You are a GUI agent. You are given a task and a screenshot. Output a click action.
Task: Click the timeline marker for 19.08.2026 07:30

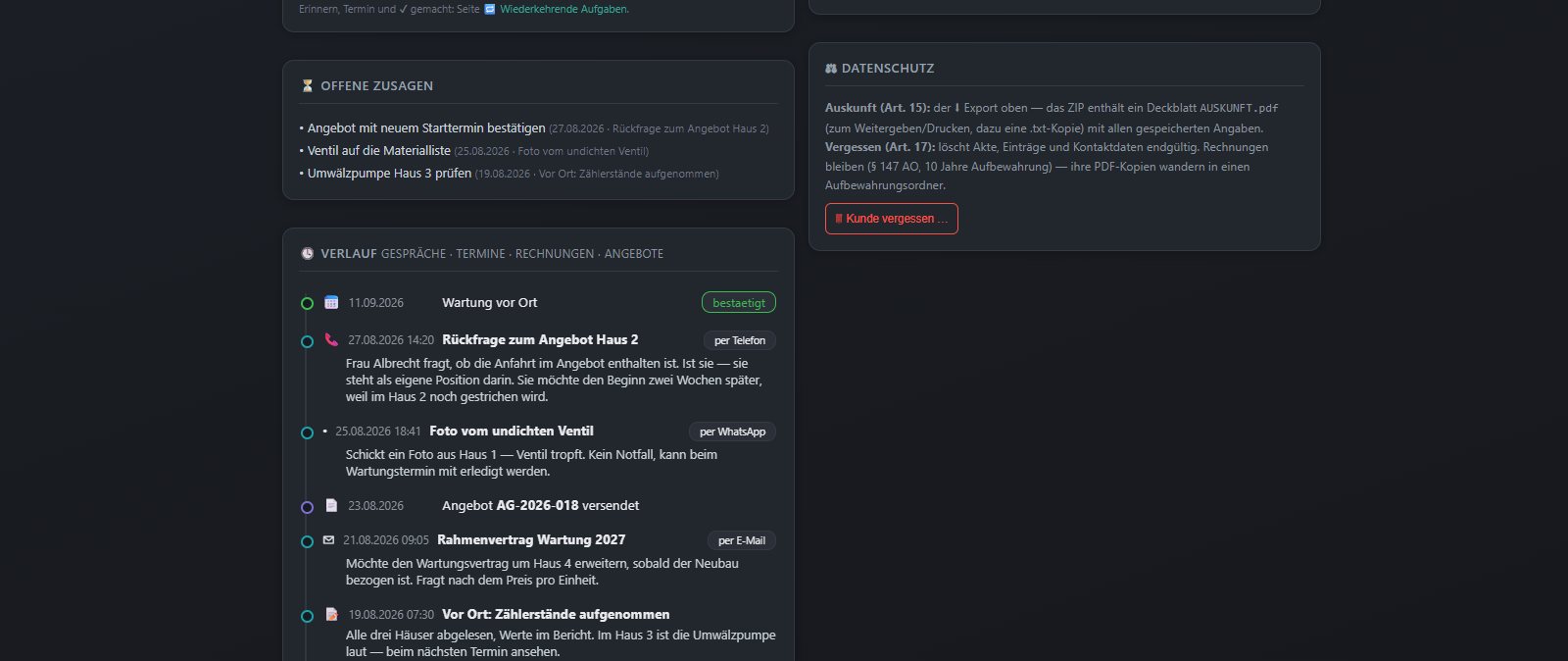coord(307,616)
